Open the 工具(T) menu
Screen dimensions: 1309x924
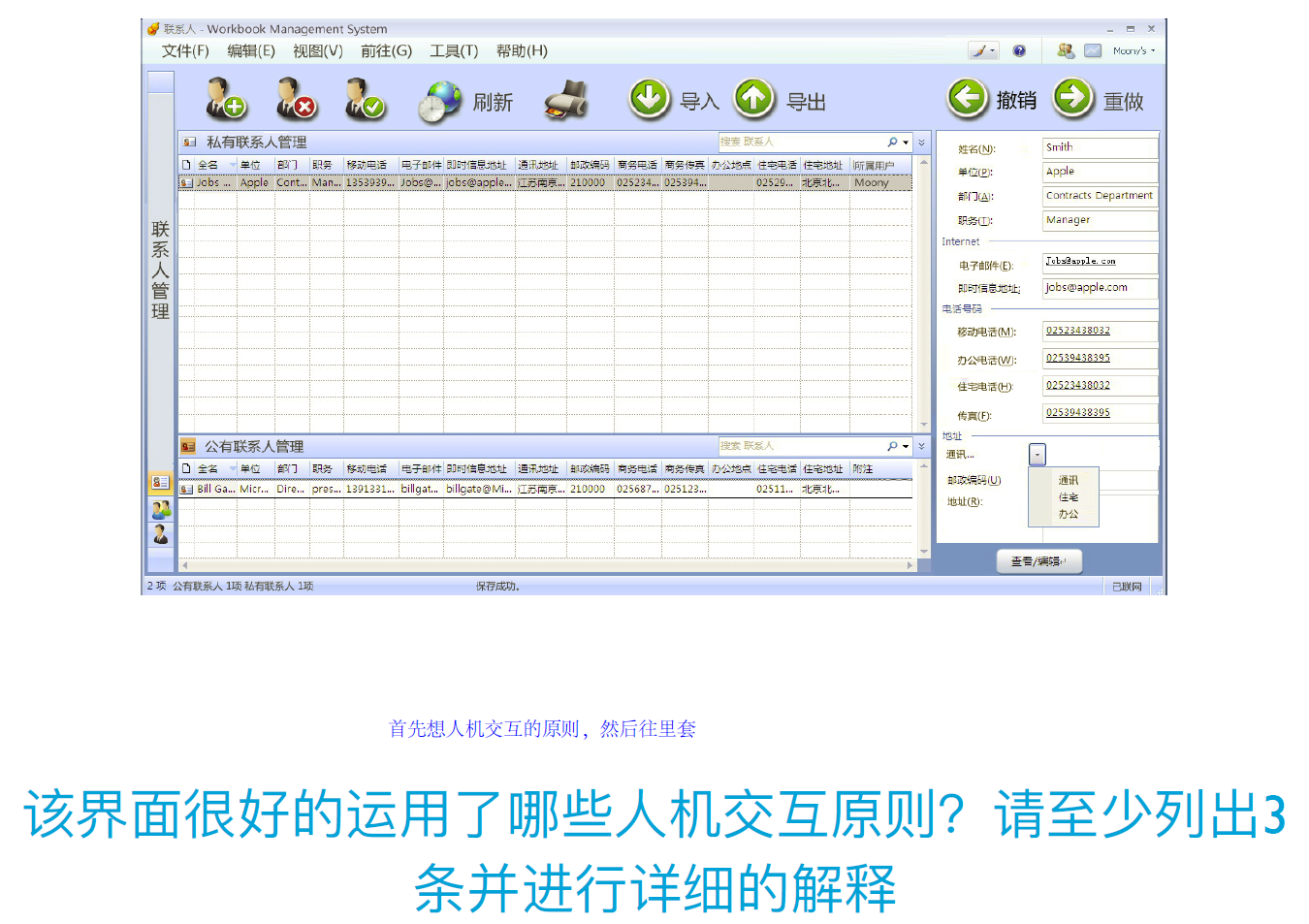(x=454, y=50)
